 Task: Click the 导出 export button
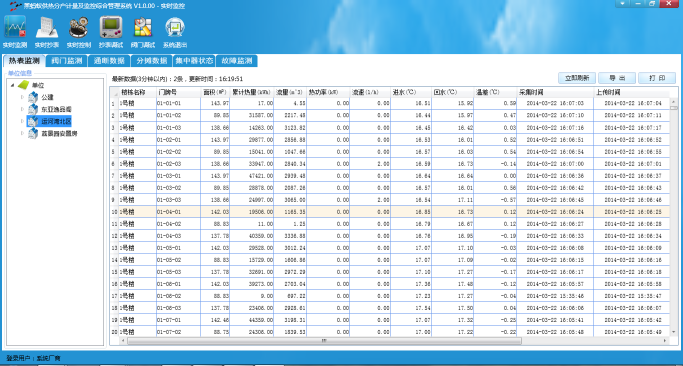tap(617, 78)
